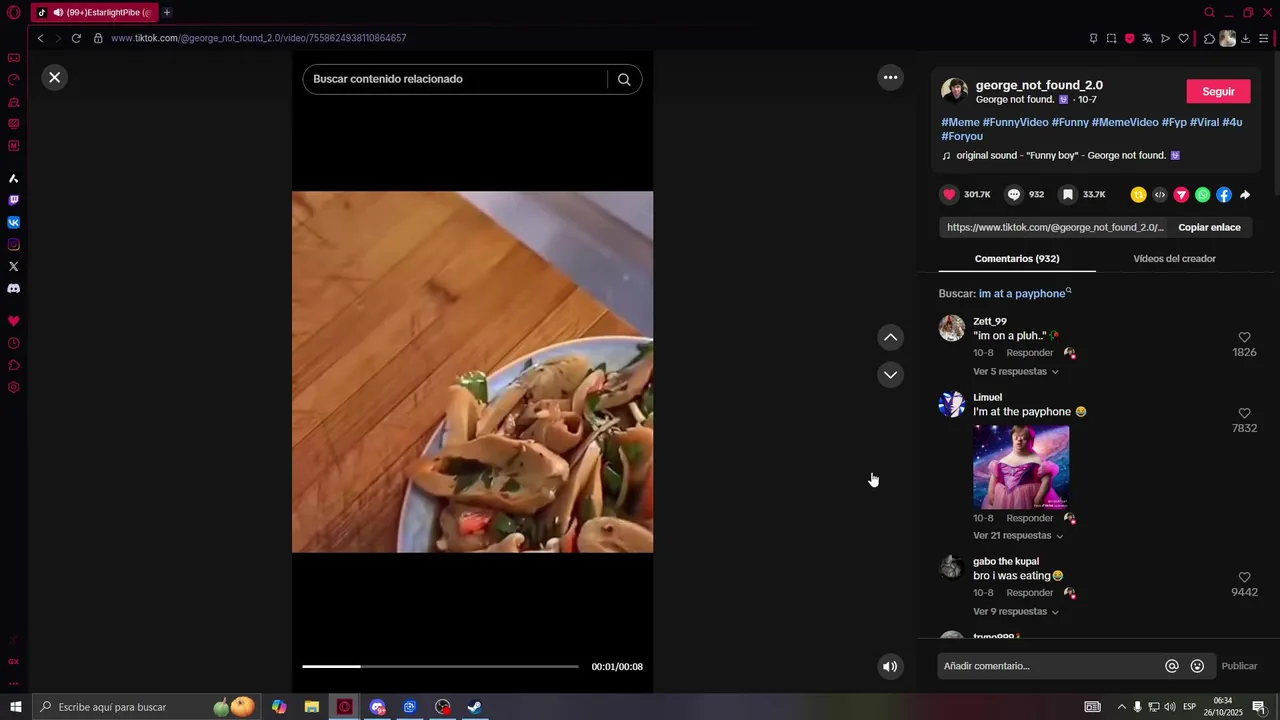Repost video with yellow repost icon
1280x720 pixels.
click(x=1138, y=195)
